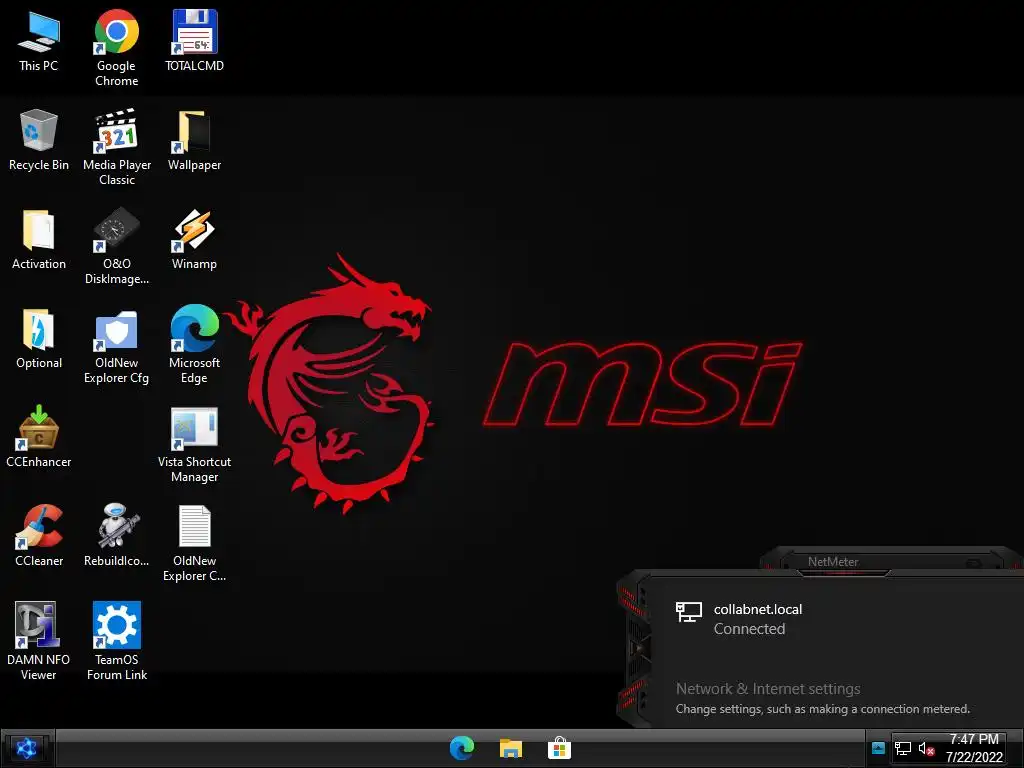Viewport: 1024px width, 768px height.
Task: Click the NetMeter gadget title
Action: pyautogui.click(x=833, y=562)
